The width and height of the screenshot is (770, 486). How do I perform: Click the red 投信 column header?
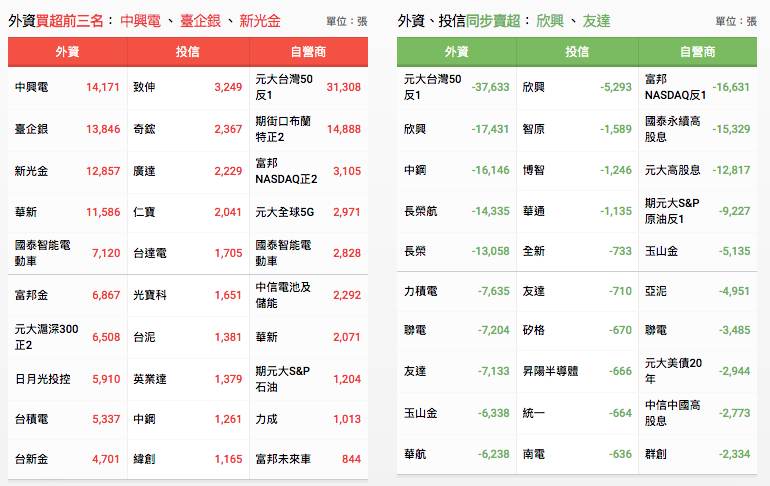188,52
